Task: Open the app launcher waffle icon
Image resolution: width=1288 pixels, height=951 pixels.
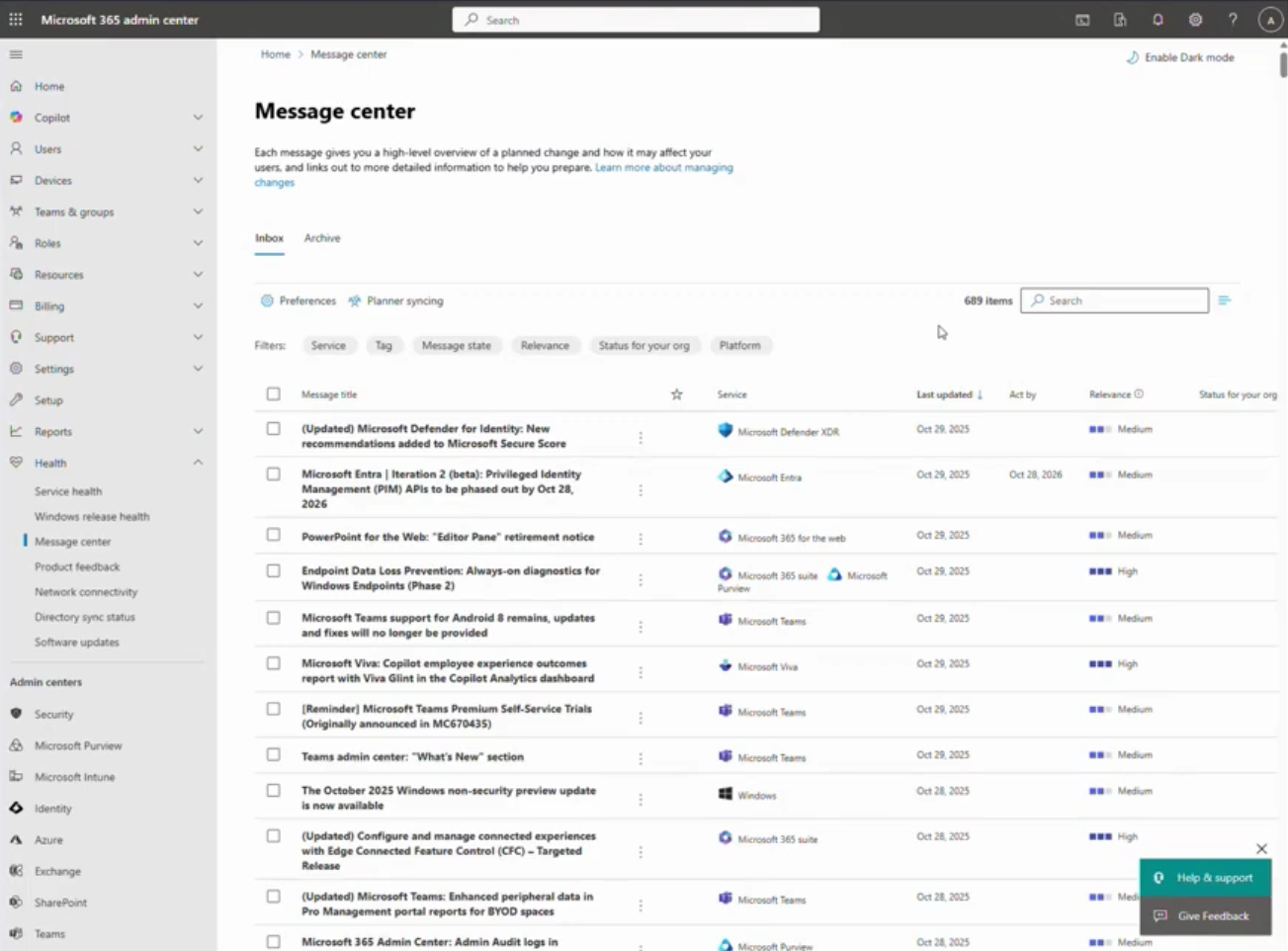Action: tap(16, 20)
